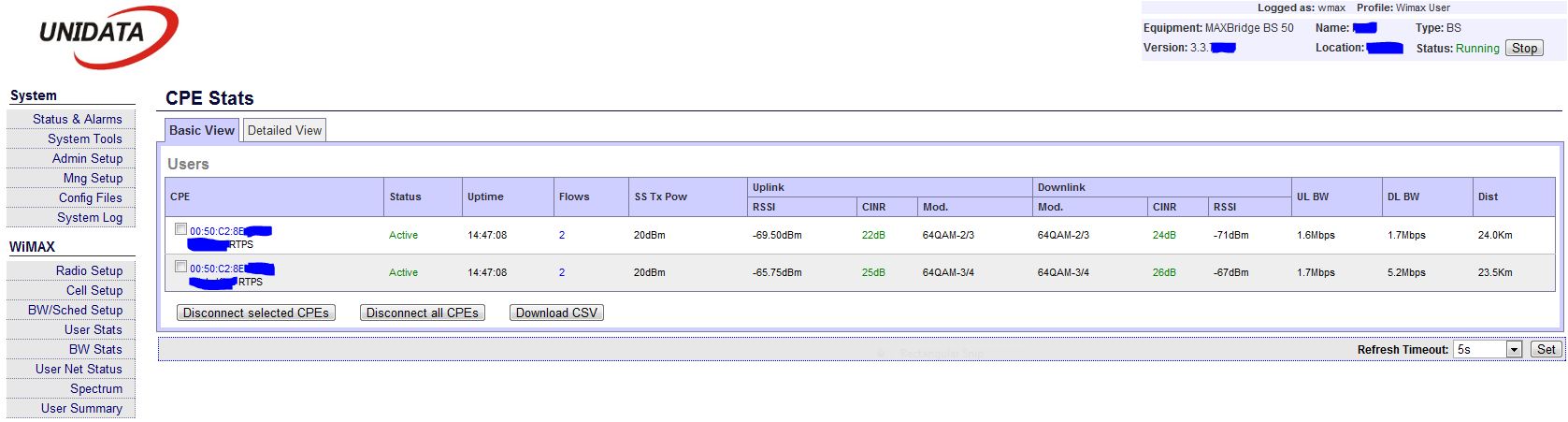
Task: Click first CPE MAC address link
Action: 217,231
